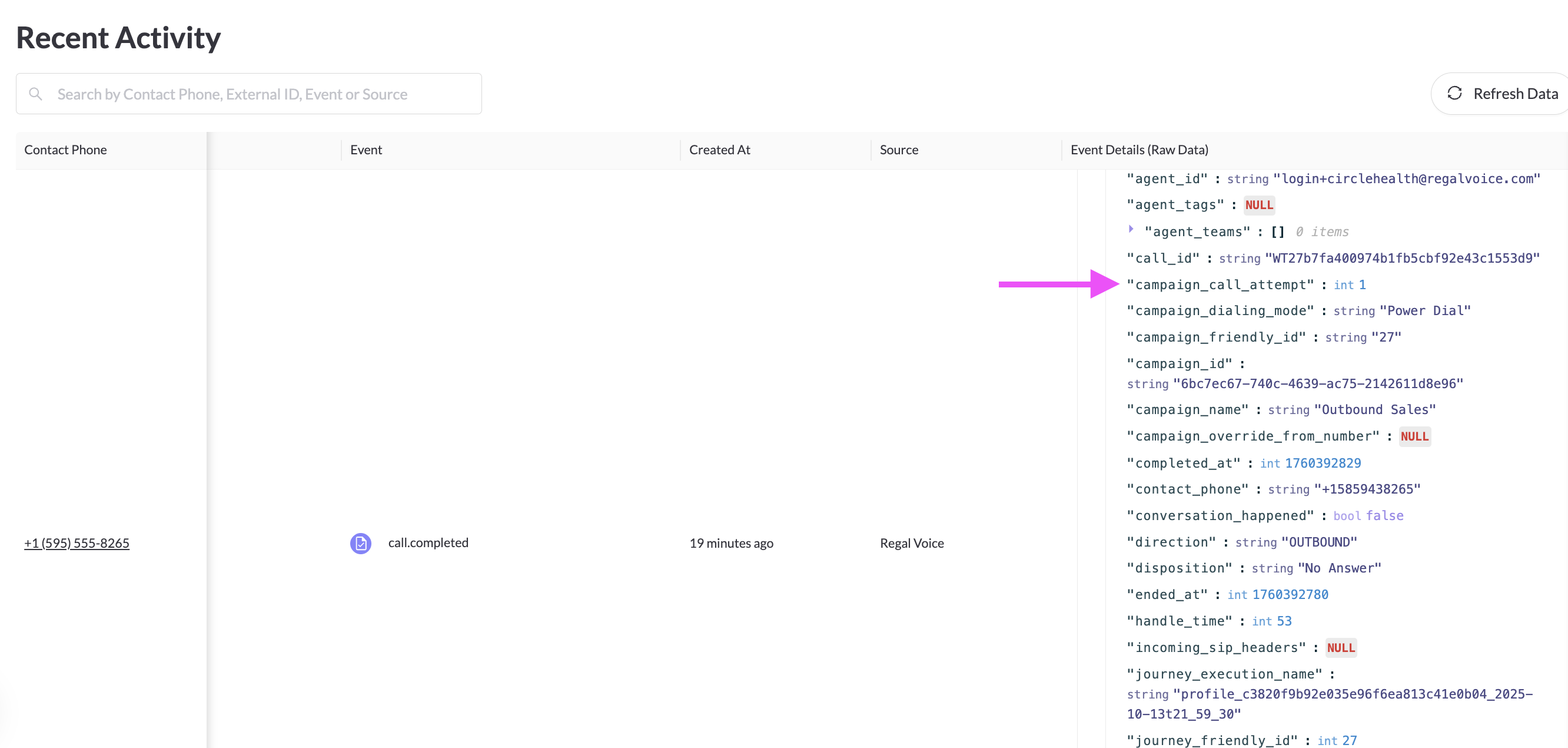The width and height of the screenshot is (1568, 748).
Task: Focus the Search by Contact Phone field
Action: click(262, 94)
